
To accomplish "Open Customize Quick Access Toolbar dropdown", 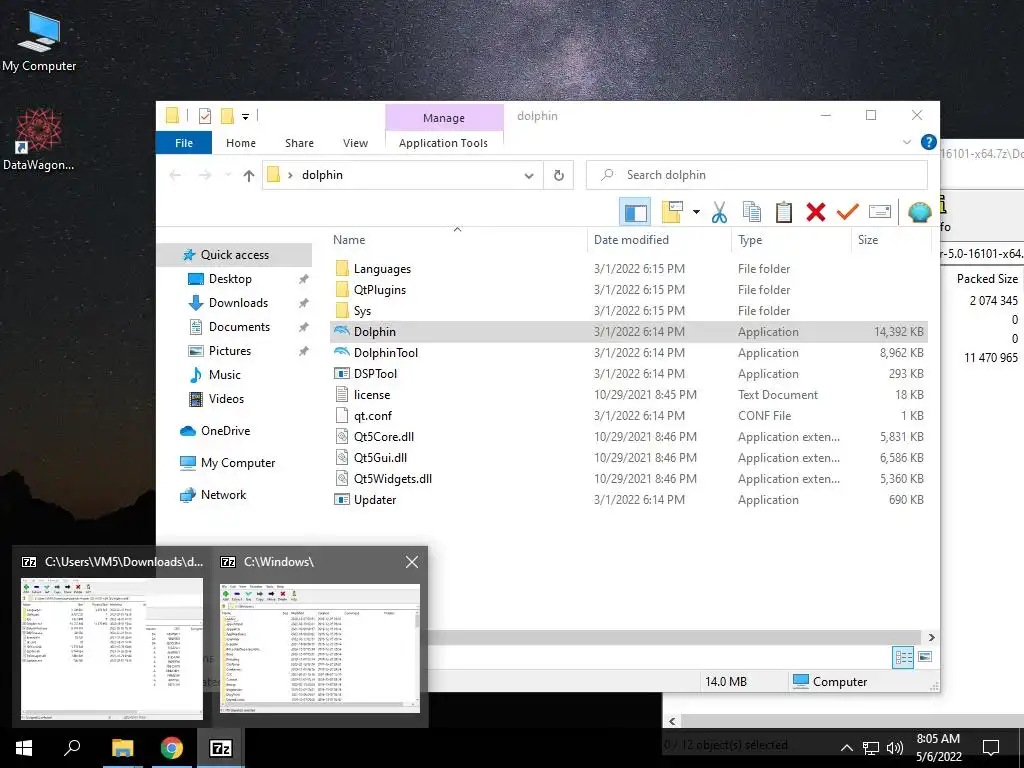I will click(x=246, y=117).
